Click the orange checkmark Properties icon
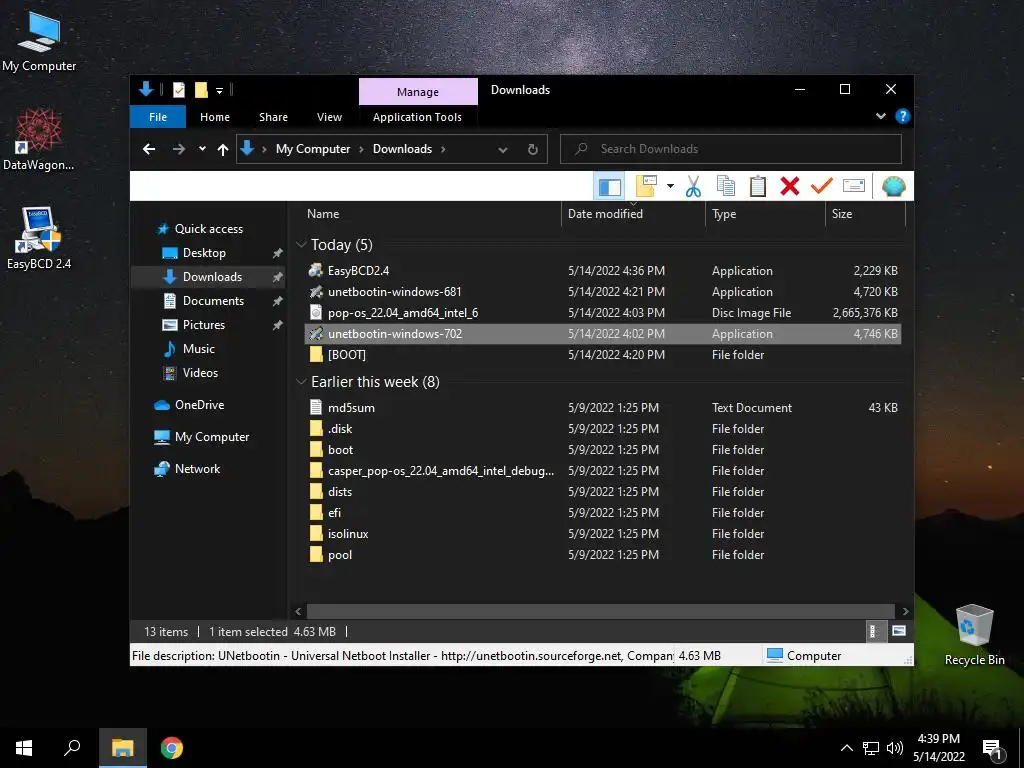The height and width of the screenshot is (768, 1024). click(x=822, y=186)
